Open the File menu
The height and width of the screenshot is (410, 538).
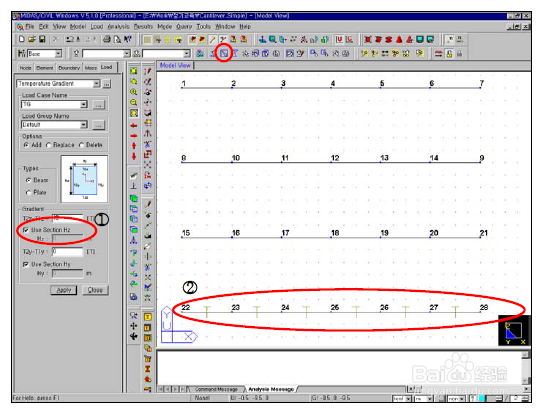point(30,26)
